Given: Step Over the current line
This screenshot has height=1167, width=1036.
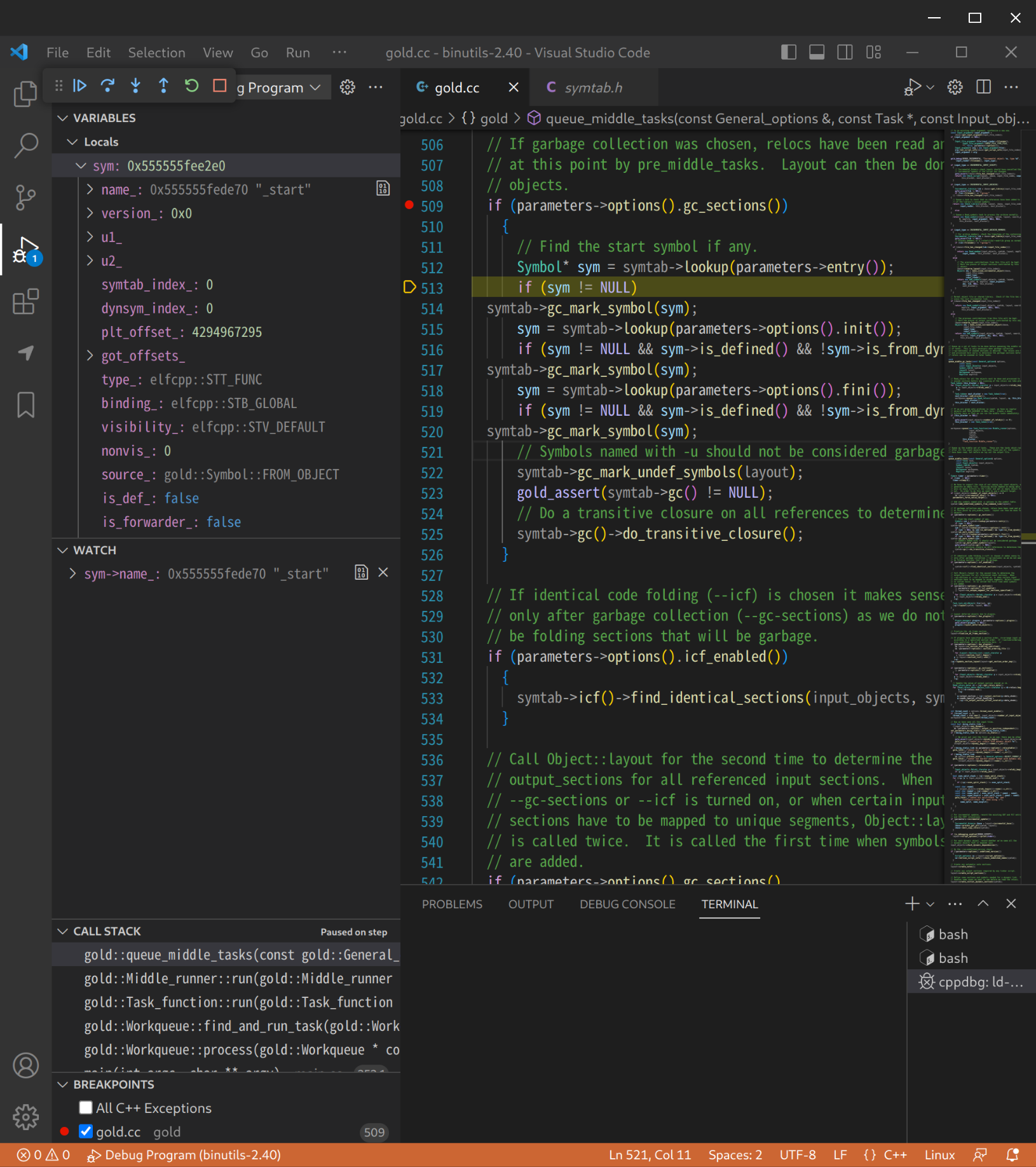Looking at the screenshot, I should [x=107, y=86].
